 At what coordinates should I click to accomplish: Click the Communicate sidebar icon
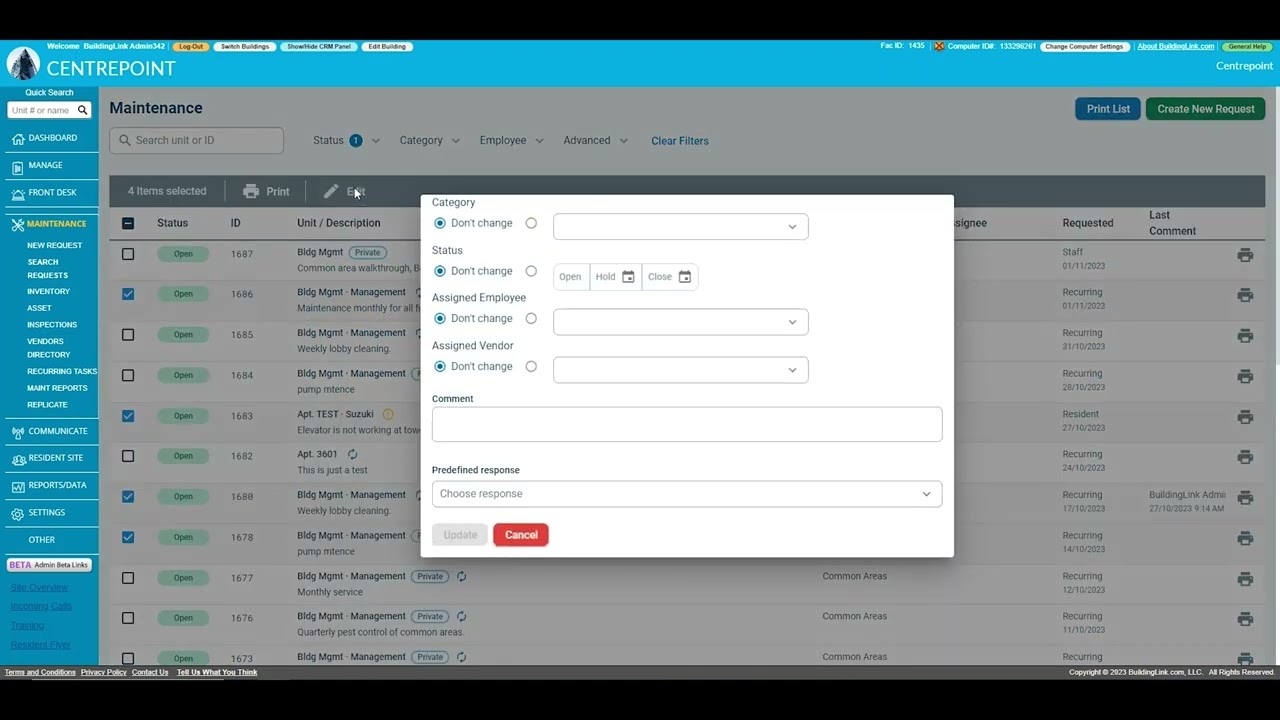[18, 432]
